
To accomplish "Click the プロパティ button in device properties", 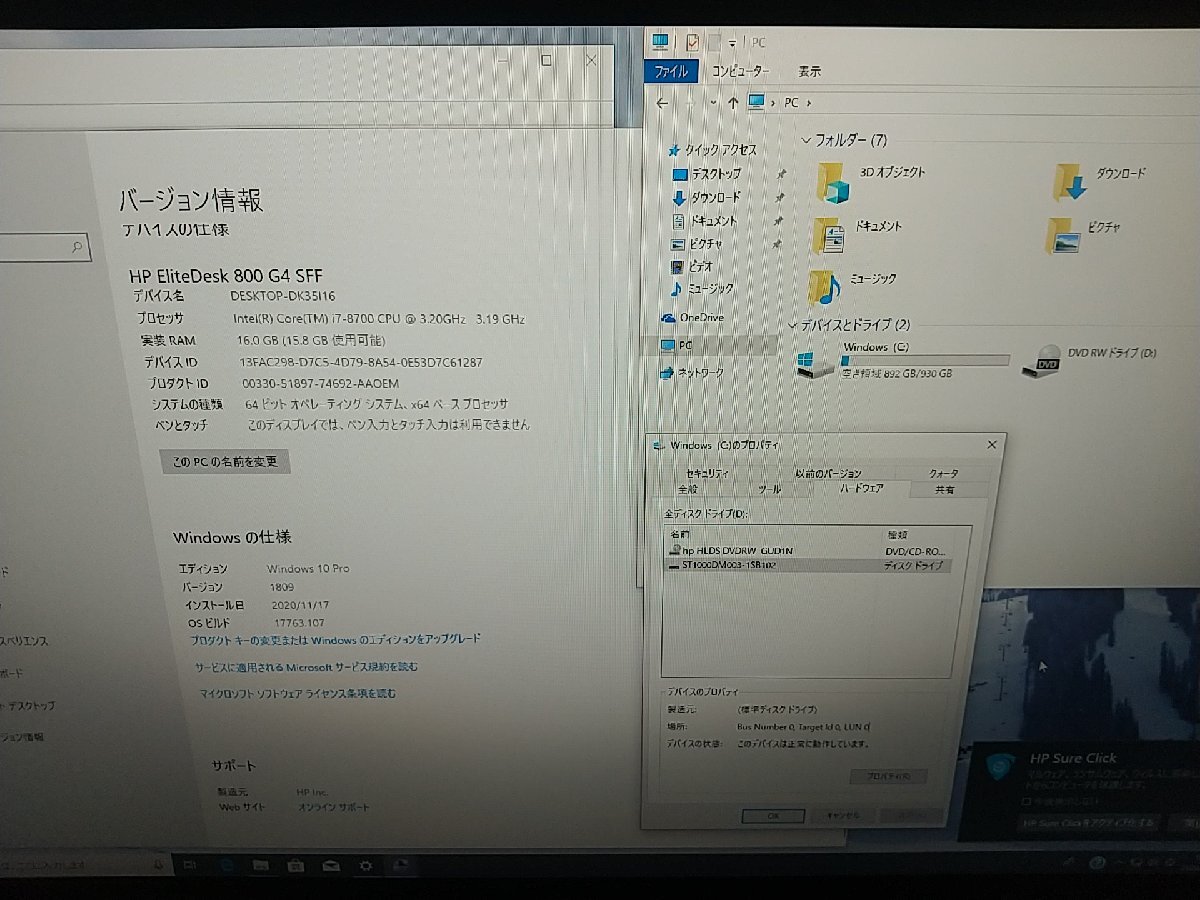I will (889, 776).
